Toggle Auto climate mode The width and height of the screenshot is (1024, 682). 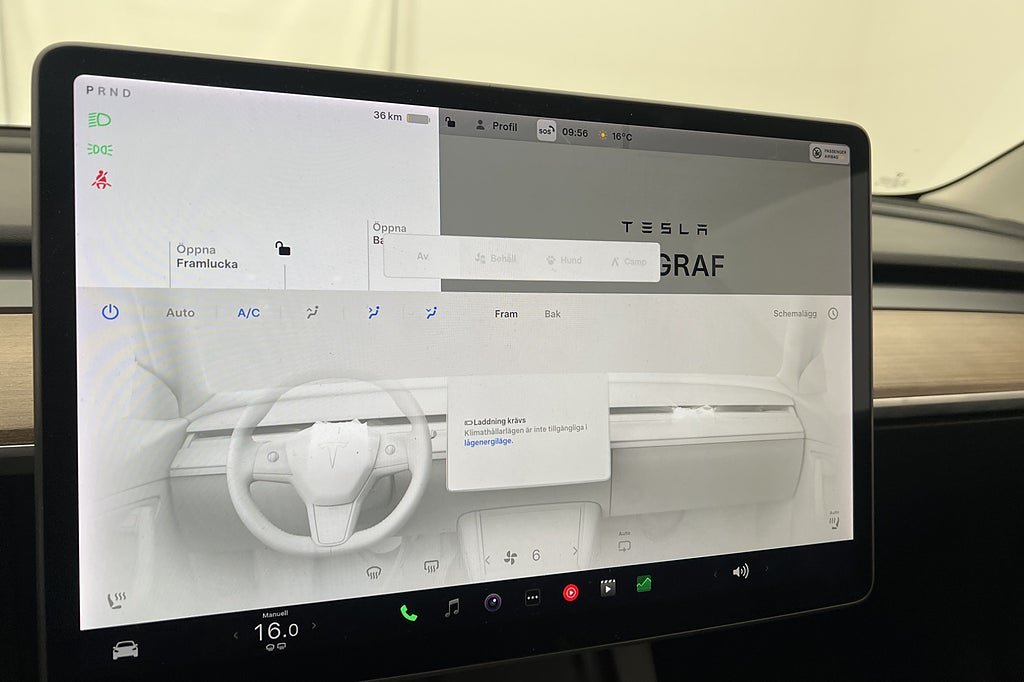pos(180,313)
